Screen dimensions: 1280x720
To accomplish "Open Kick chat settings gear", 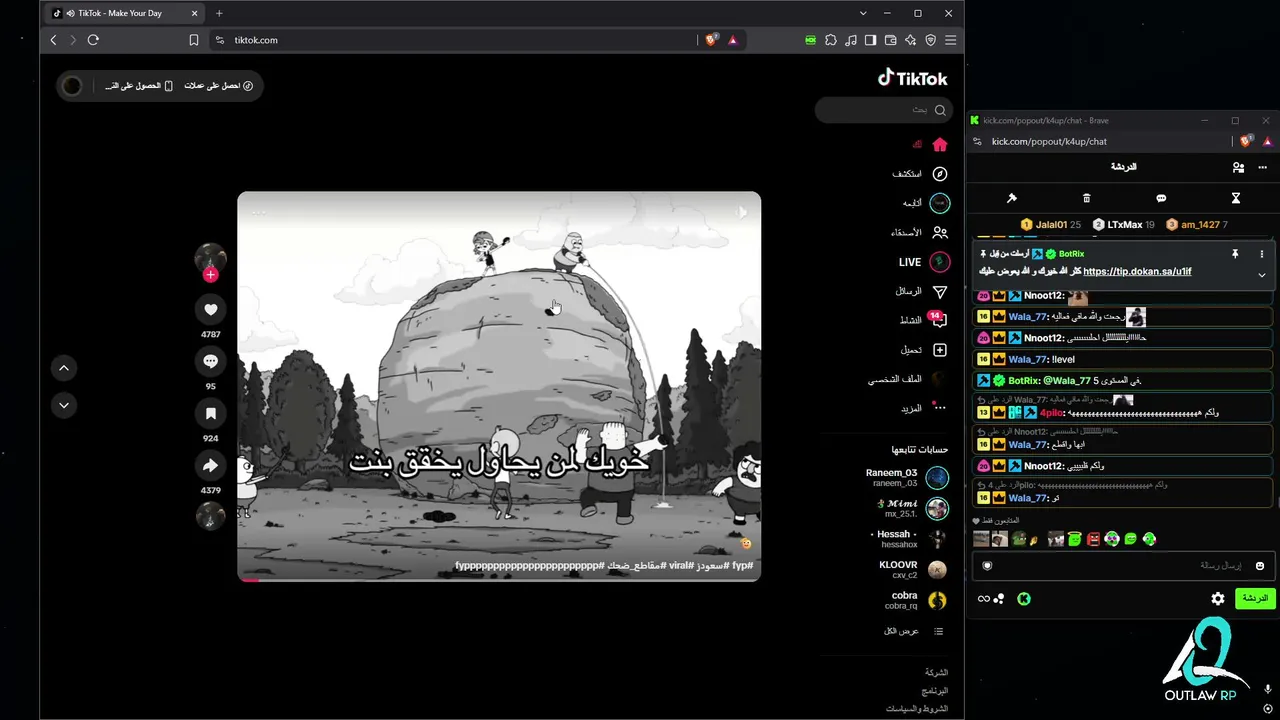I will (1218, 599).
